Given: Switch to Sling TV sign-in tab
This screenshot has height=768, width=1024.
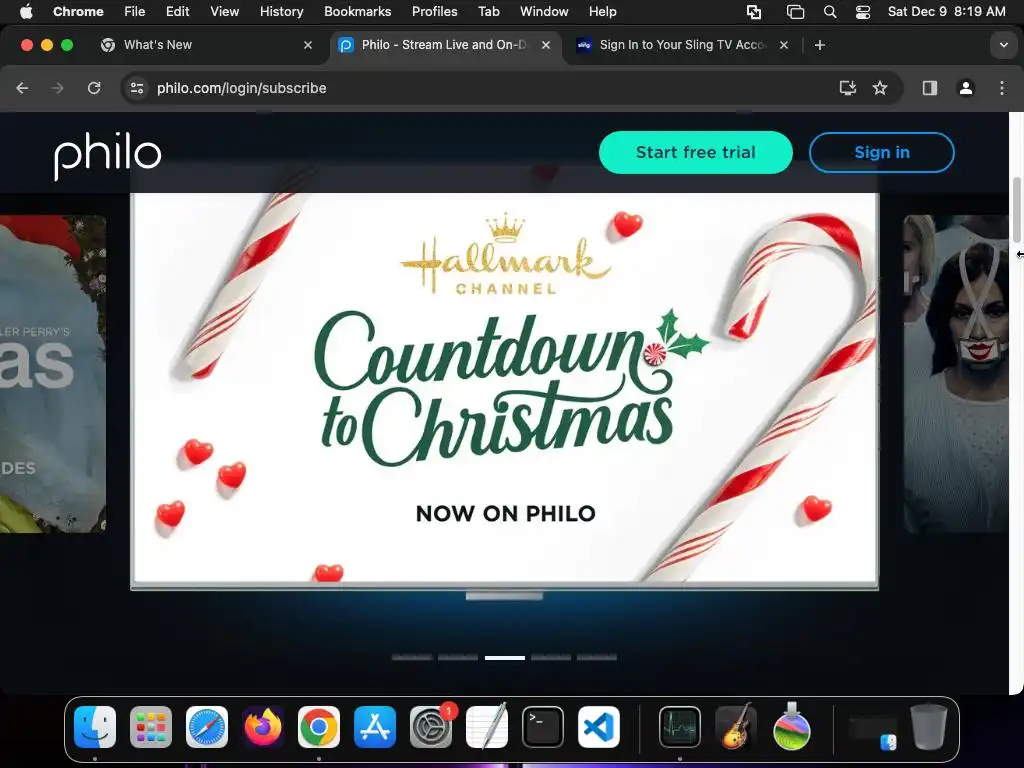Looking at the screenshot, I should [682, 45].
